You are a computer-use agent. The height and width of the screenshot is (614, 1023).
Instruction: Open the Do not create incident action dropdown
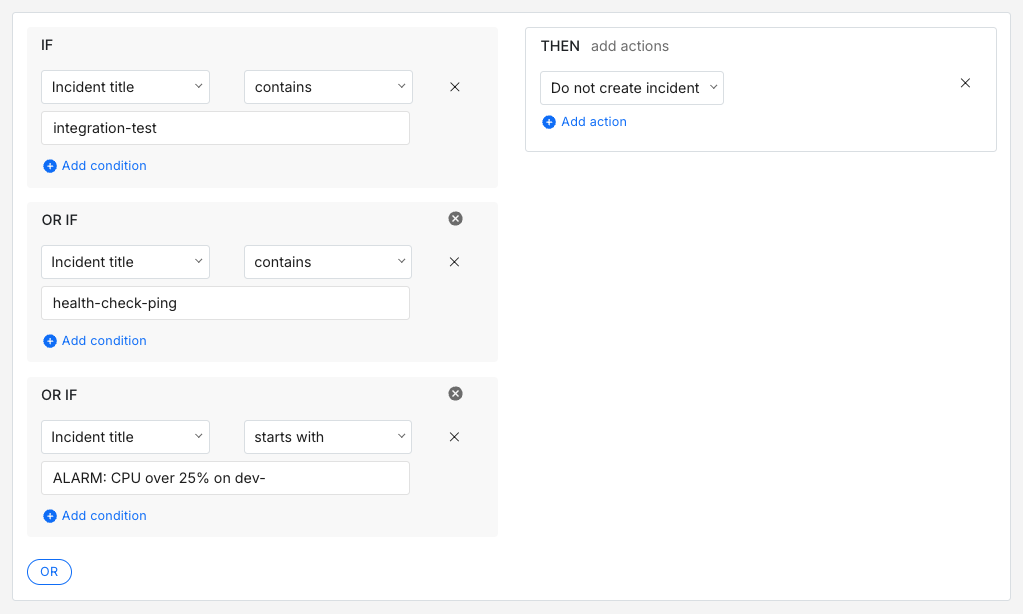pos(631,88)
